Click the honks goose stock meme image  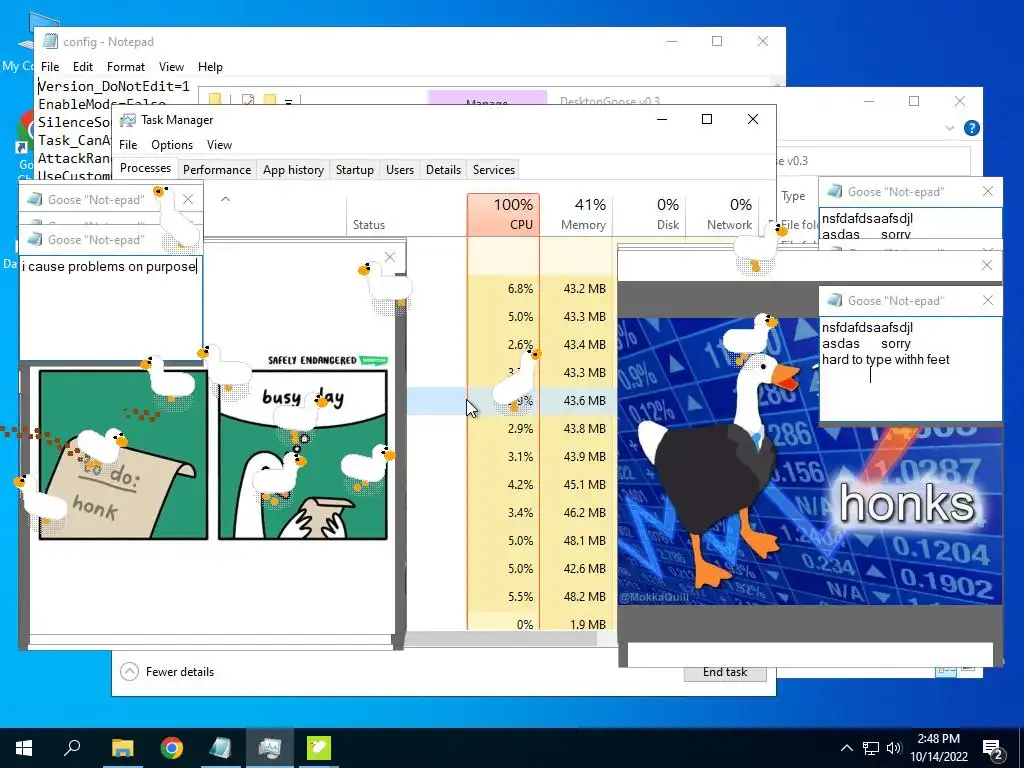coord(810,461)
